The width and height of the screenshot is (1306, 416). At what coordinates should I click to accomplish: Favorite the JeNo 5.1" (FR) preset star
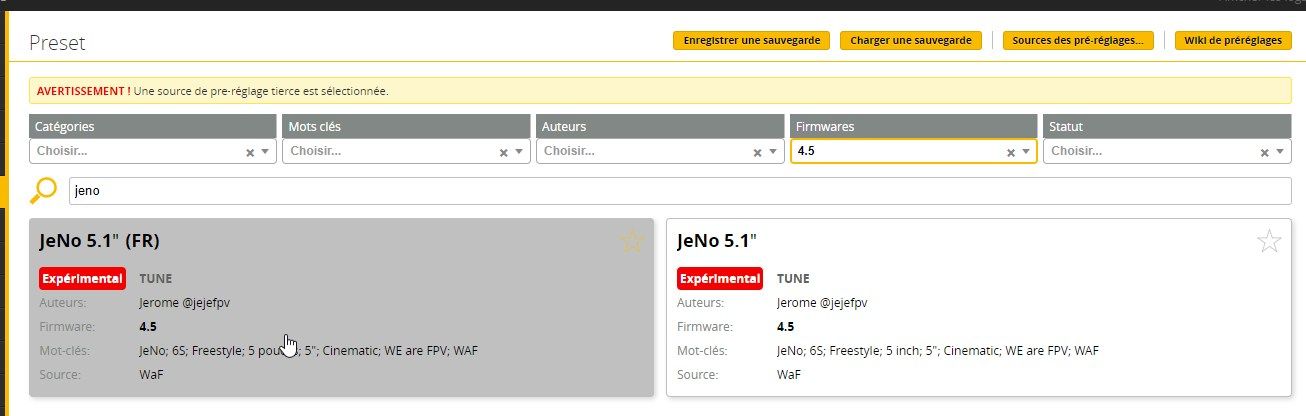[632, 241]
